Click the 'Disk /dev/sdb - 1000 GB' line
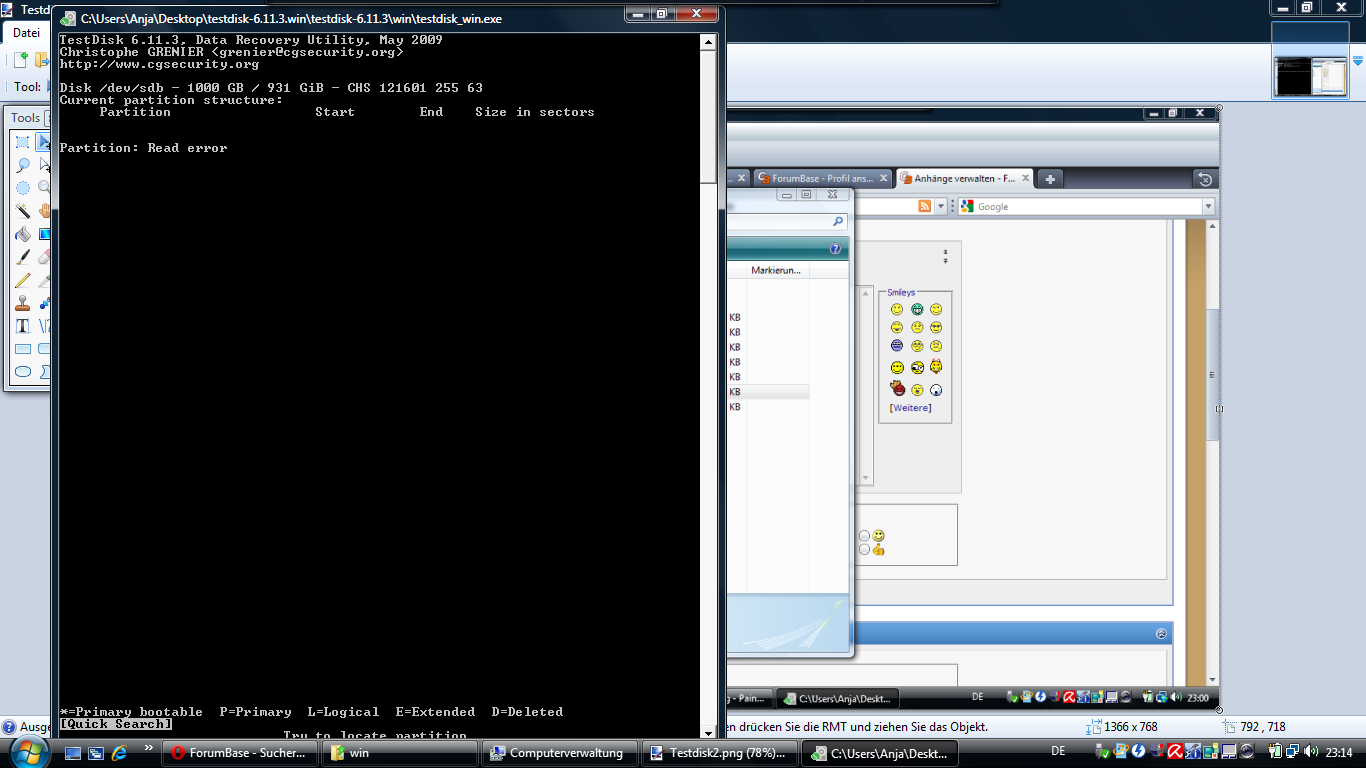The image size is (1366, 768). pos(271,88)
